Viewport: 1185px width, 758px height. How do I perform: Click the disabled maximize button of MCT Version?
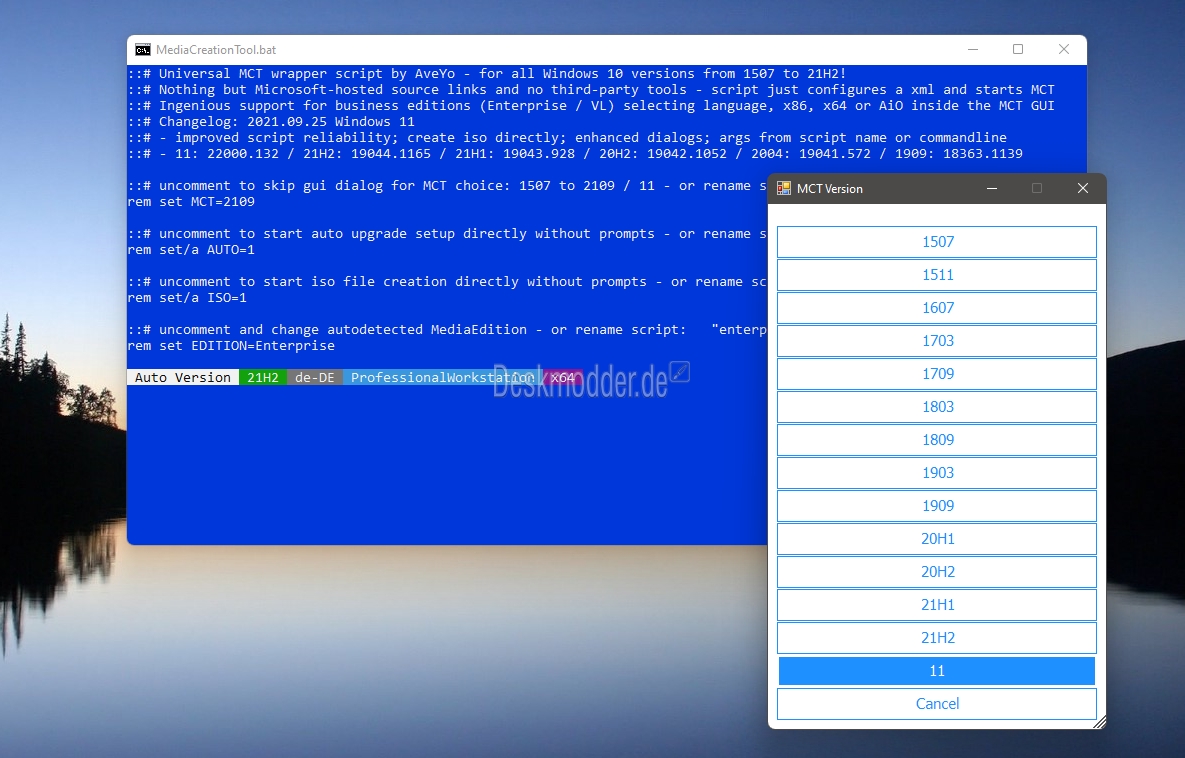coord(1037,188)
